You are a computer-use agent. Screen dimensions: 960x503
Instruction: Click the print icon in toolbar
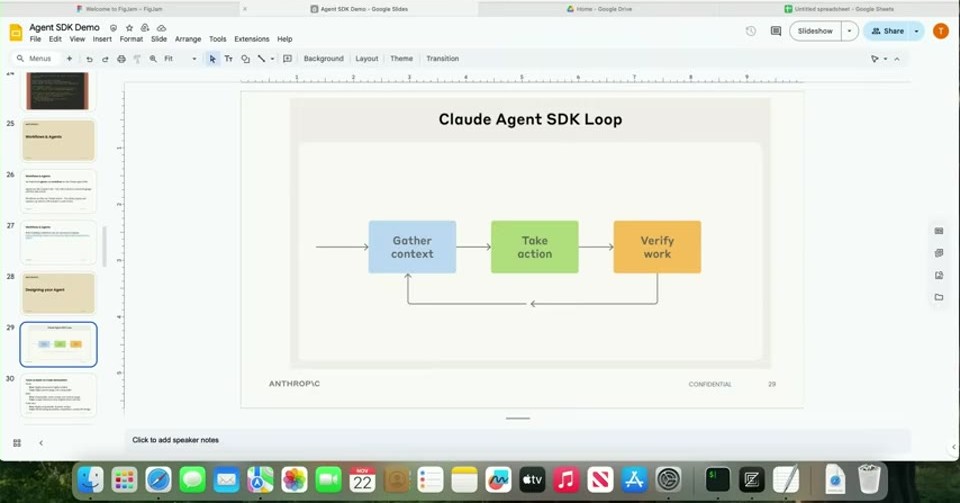point(121,59)
